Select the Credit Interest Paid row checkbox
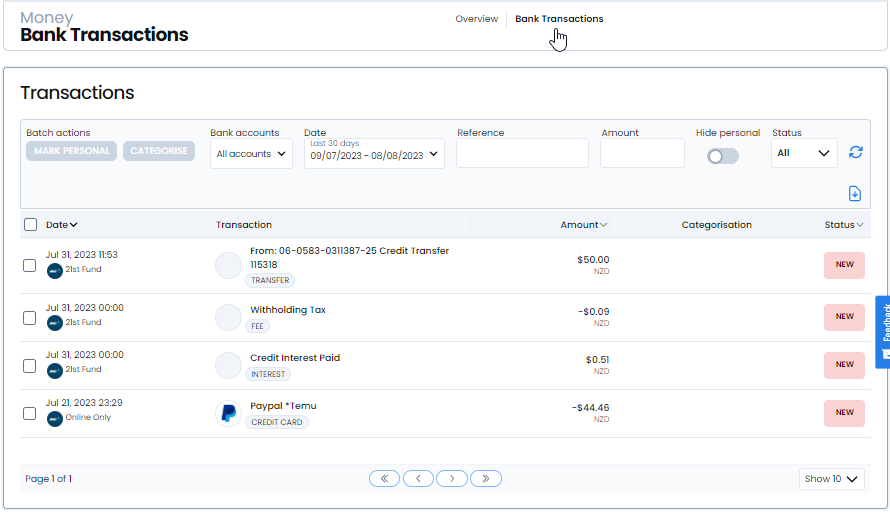Viewport: 890px width, 513px height. [x=30, y=366]
